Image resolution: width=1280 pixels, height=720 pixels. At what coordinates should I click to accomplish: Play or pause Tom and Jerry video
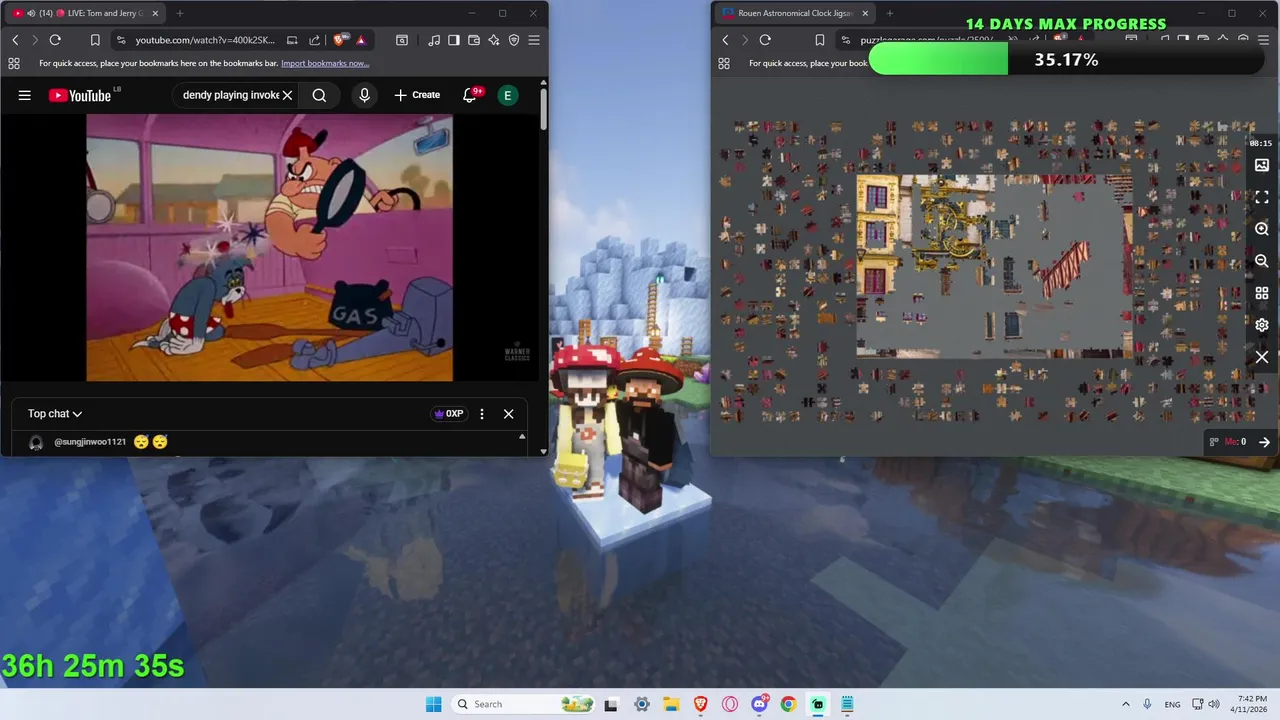tap(269, 247)
